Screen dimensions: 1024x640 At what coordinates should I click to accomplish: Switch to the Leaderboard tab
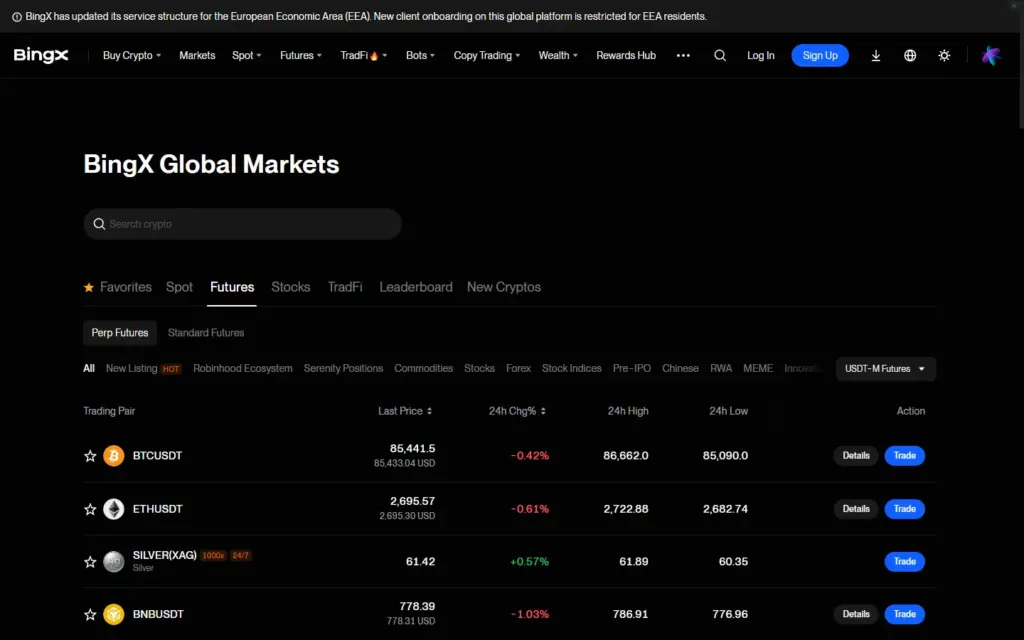tap(416, 287)
